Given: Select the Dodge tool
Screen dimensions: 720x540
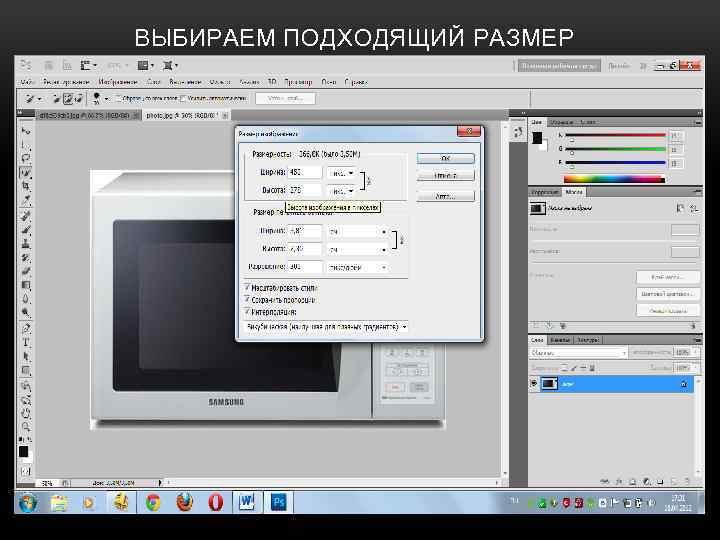Looking at the screenshot, I should click(x=26, y=313).
